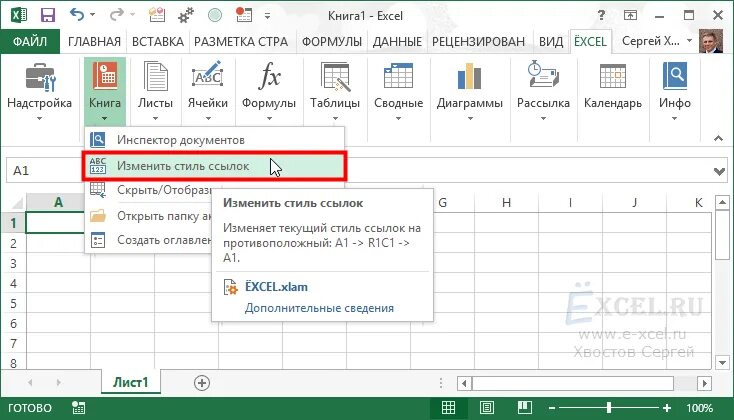734x420 pixels.
Task: Open the Ячейки ribbon group
Action: coord(207,92)
